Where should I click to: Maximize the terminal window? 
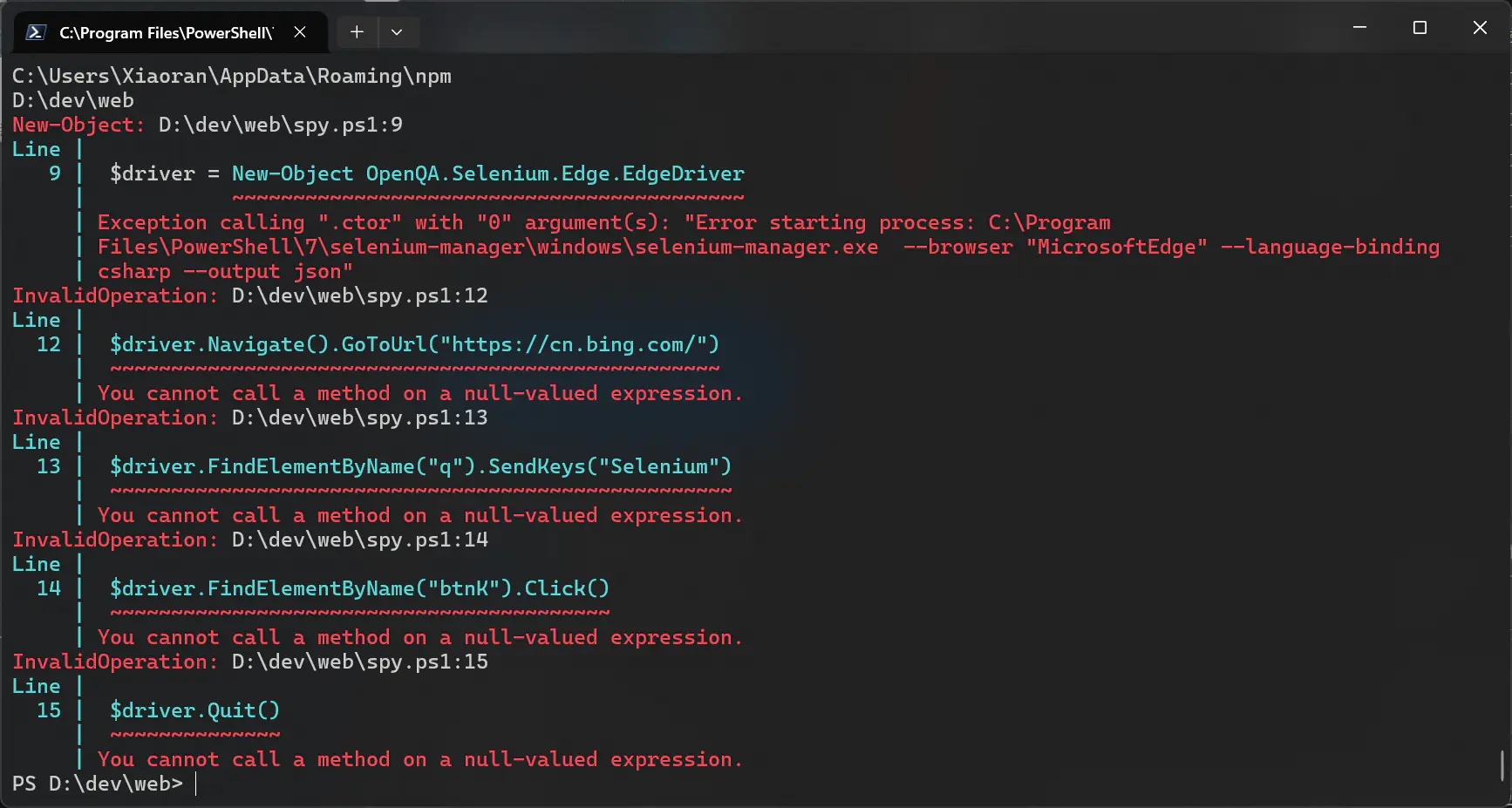pos(1420,28)
